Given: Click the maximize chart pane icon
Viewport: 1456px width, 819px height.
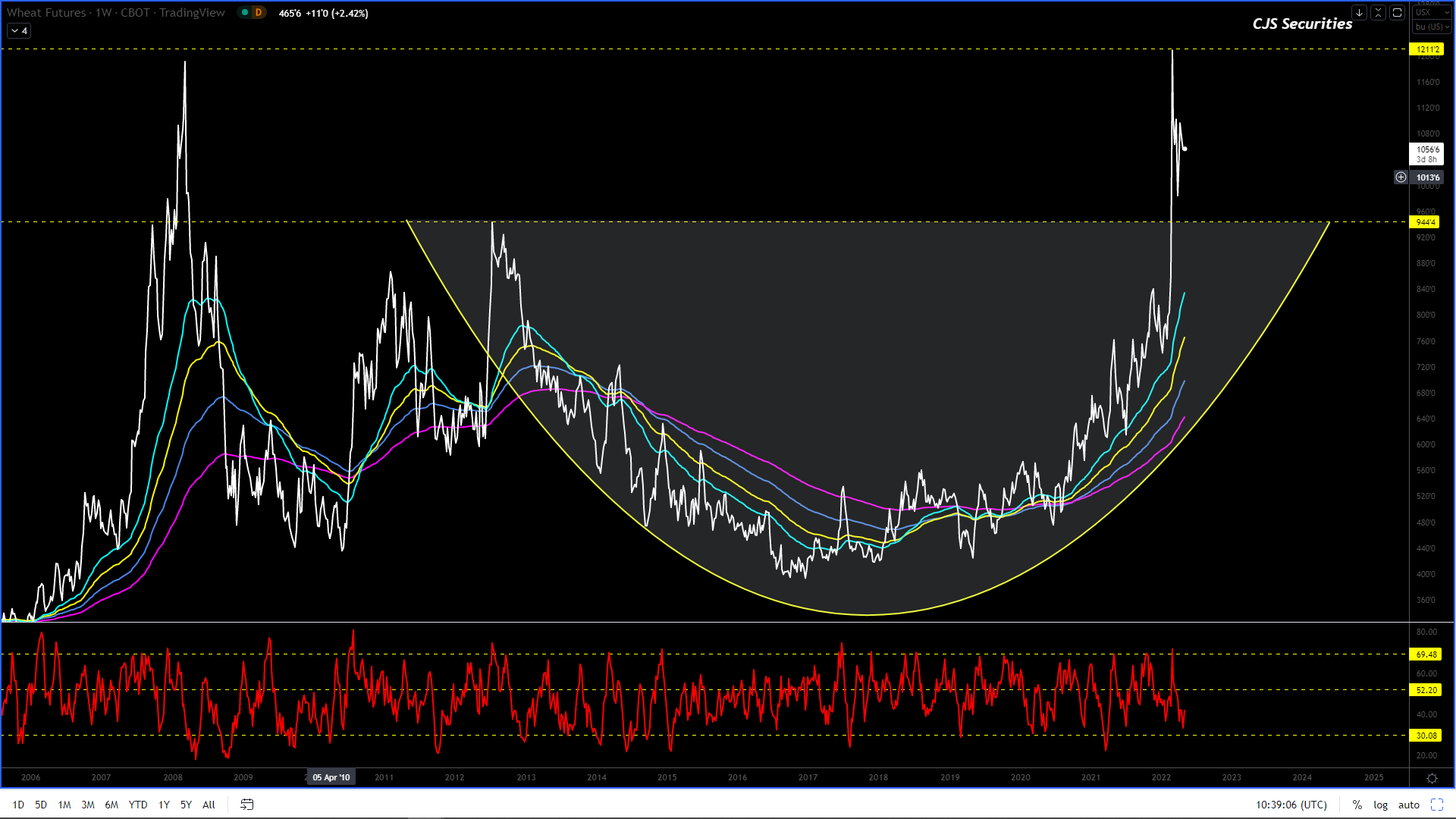Looking at the screenshot, I should click(1397, 13).
